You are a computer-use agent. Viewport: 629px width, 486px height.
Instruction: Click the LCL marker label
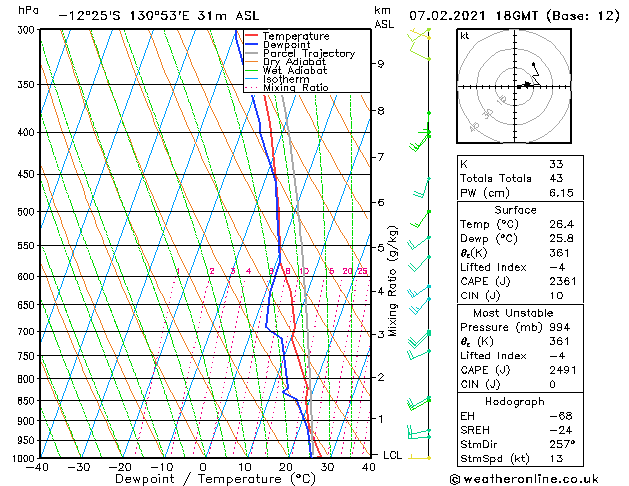(x=392, y=456)
